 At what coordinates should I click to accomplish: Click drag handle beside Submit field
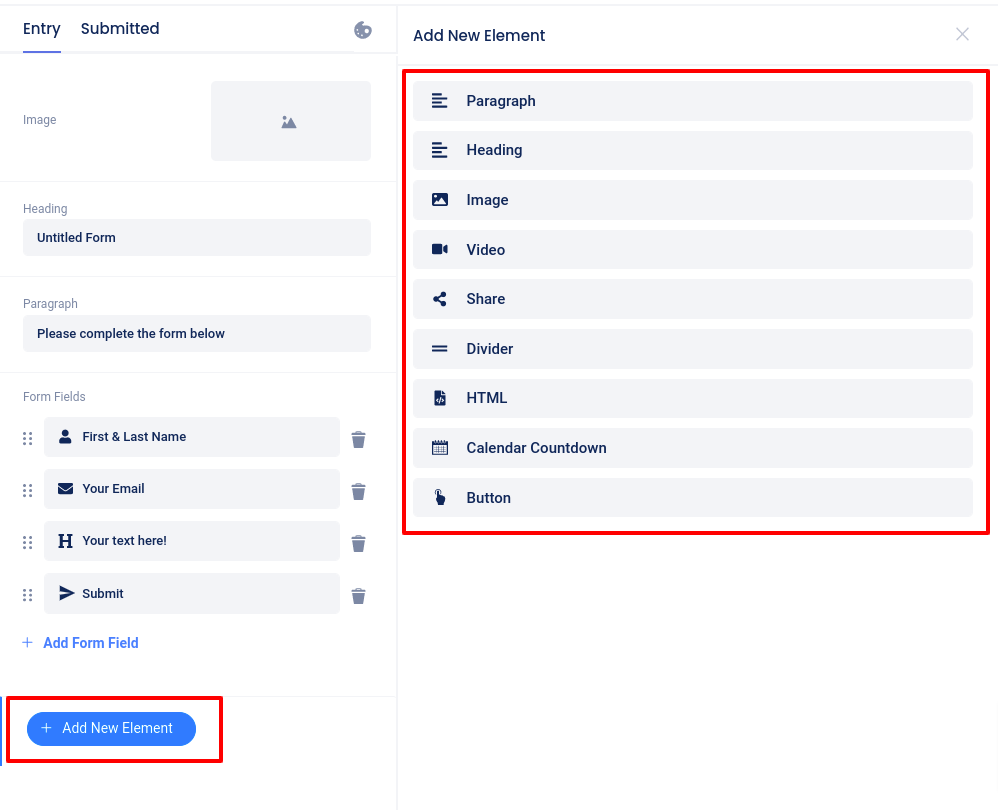[x=28, y=595]
